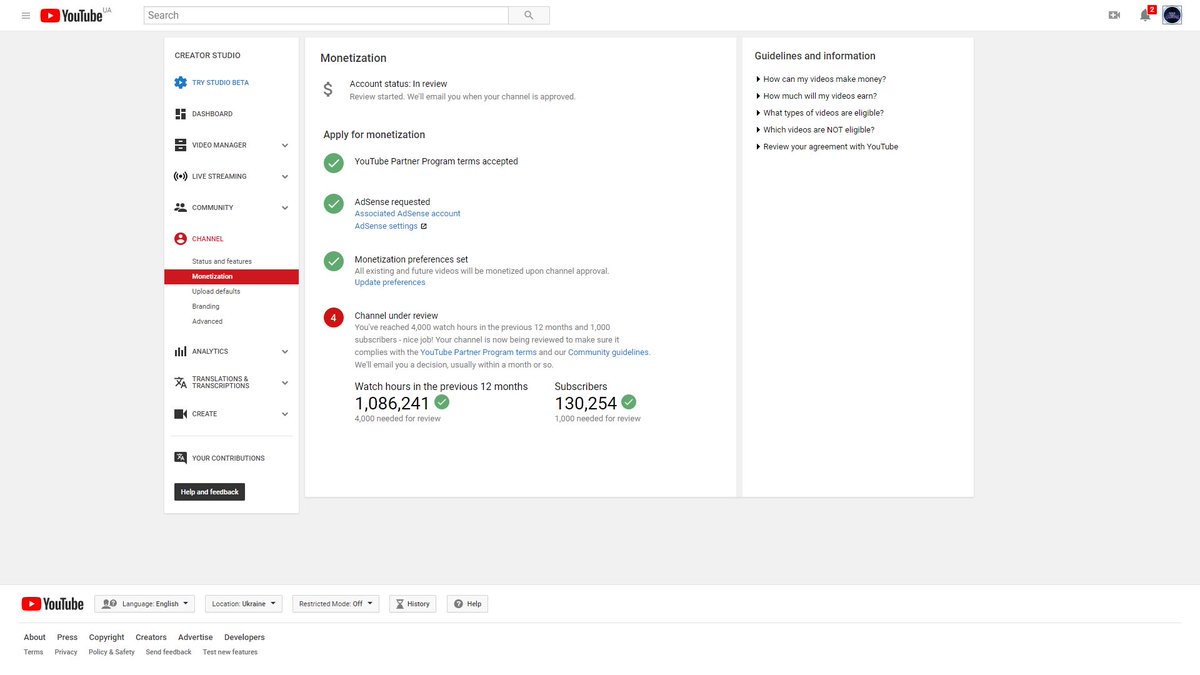Click the Channel person icon

click(180, 239)
